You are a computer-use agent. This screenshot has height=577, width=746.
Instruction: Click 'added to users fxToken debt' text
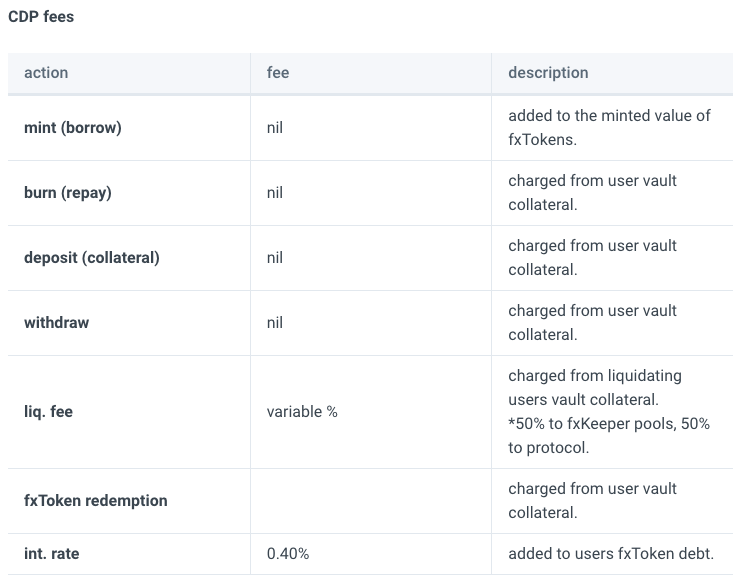[611, 554]
